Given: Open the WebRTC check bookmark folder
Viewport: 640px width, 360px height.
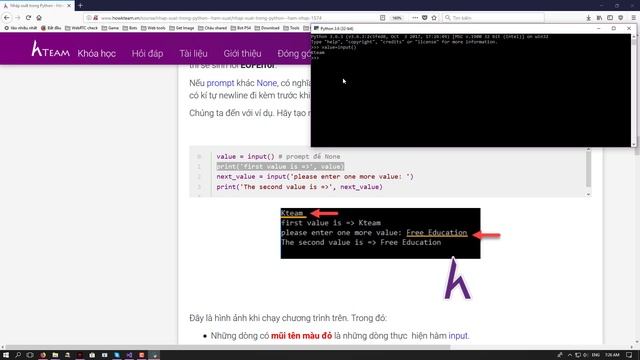Looking at the screenshot, I should coord(81,28).
